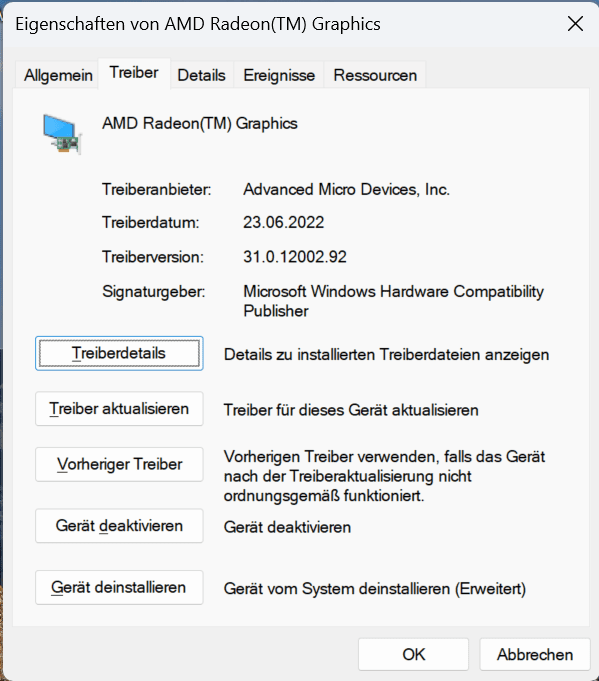Click 'Gerät vom System deinstallieren (Erweitert)' text
This screenshot has width=599, height=681.
coord(375,589)
